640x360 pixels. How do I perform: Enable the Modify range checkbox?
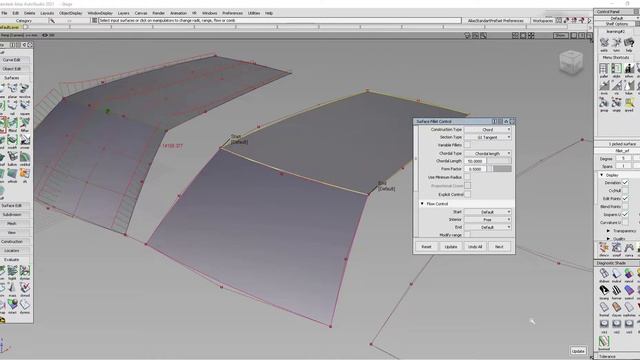click(467, 235)
